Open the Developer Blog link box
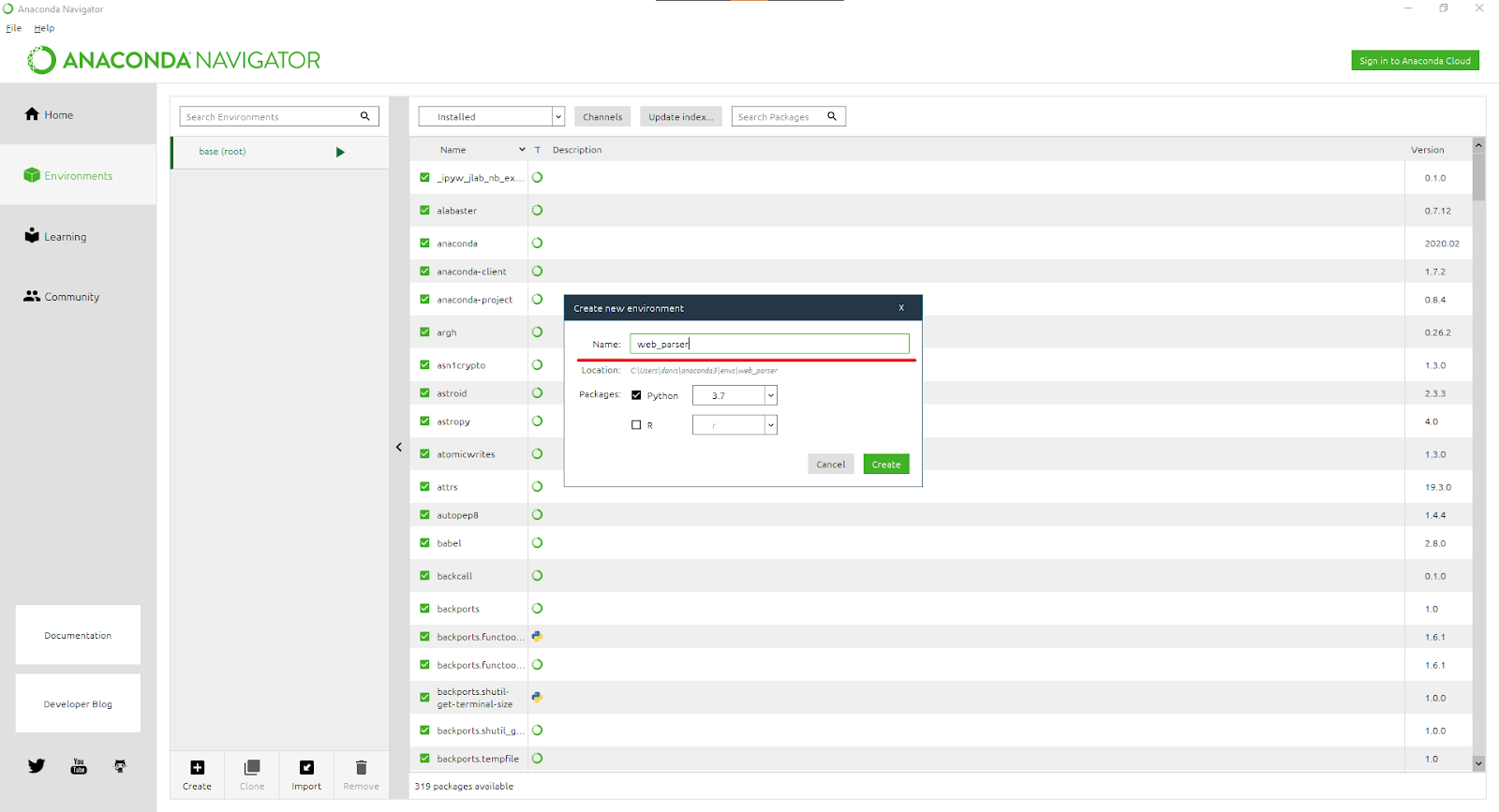The width and height of the screenshot is (1499, 812). (x=78, y=703)
